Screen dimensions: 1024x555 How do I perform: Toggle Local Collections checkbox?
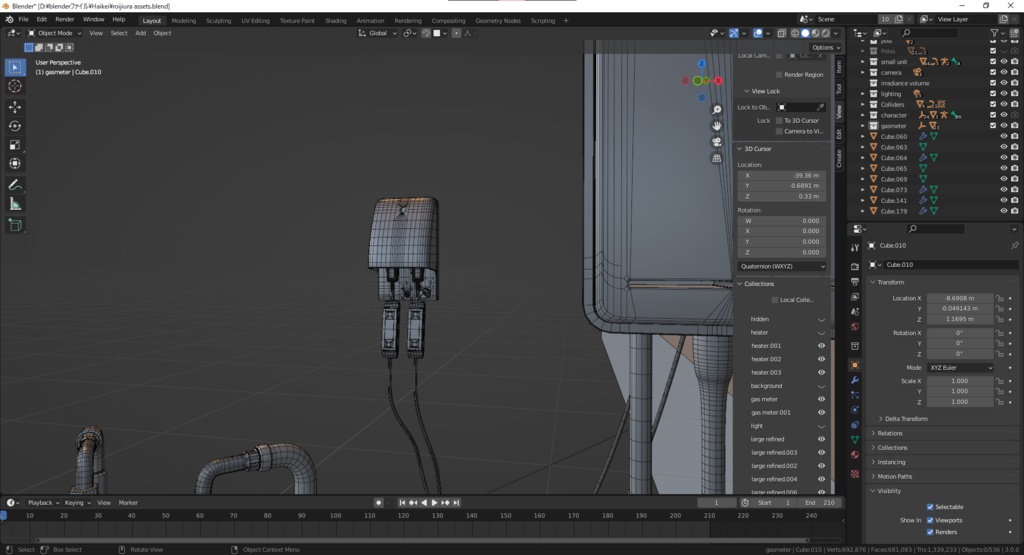775,300
